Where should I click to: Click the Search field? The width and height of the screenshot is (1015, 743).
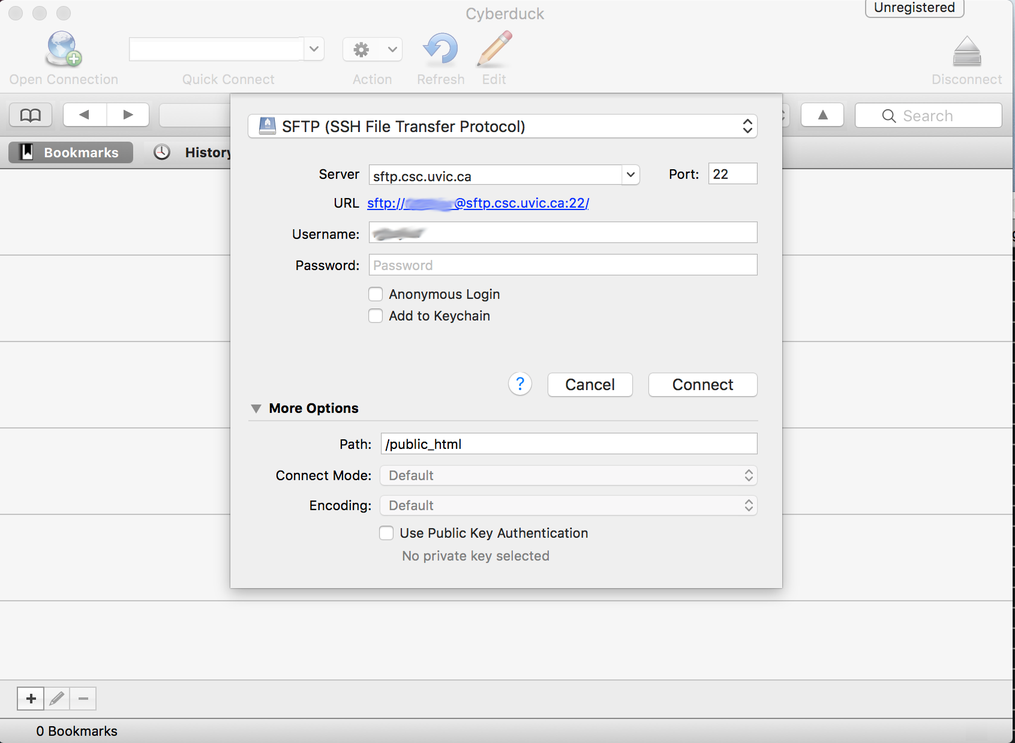point(928,116)
